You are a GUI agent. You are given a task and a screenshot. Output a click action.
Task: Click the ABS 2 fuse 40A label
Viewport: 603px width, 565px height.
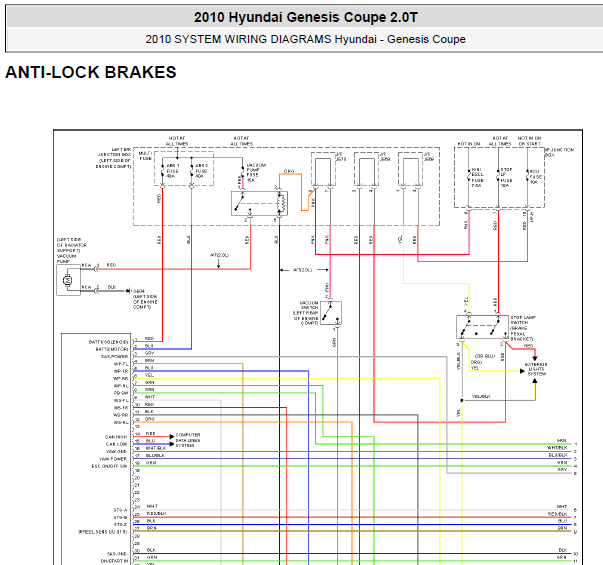202,171
